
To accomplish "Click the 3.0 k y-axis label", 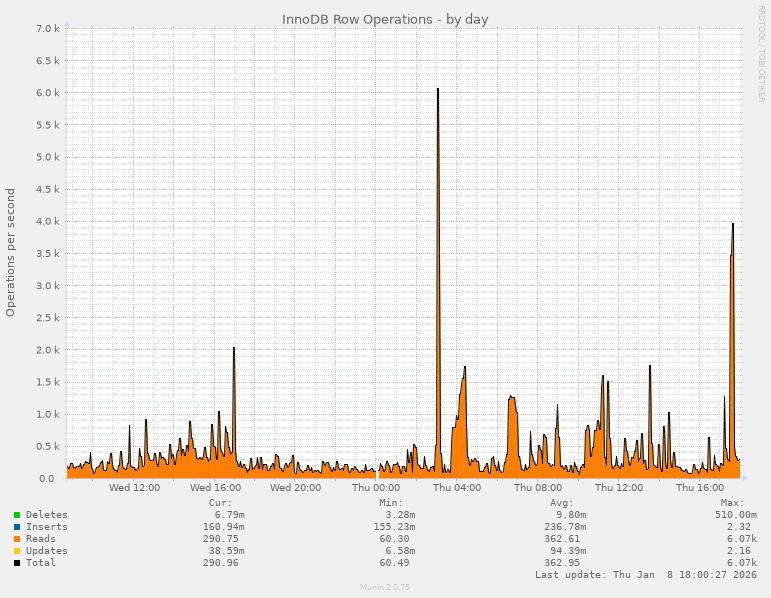I will pos(48,286).
